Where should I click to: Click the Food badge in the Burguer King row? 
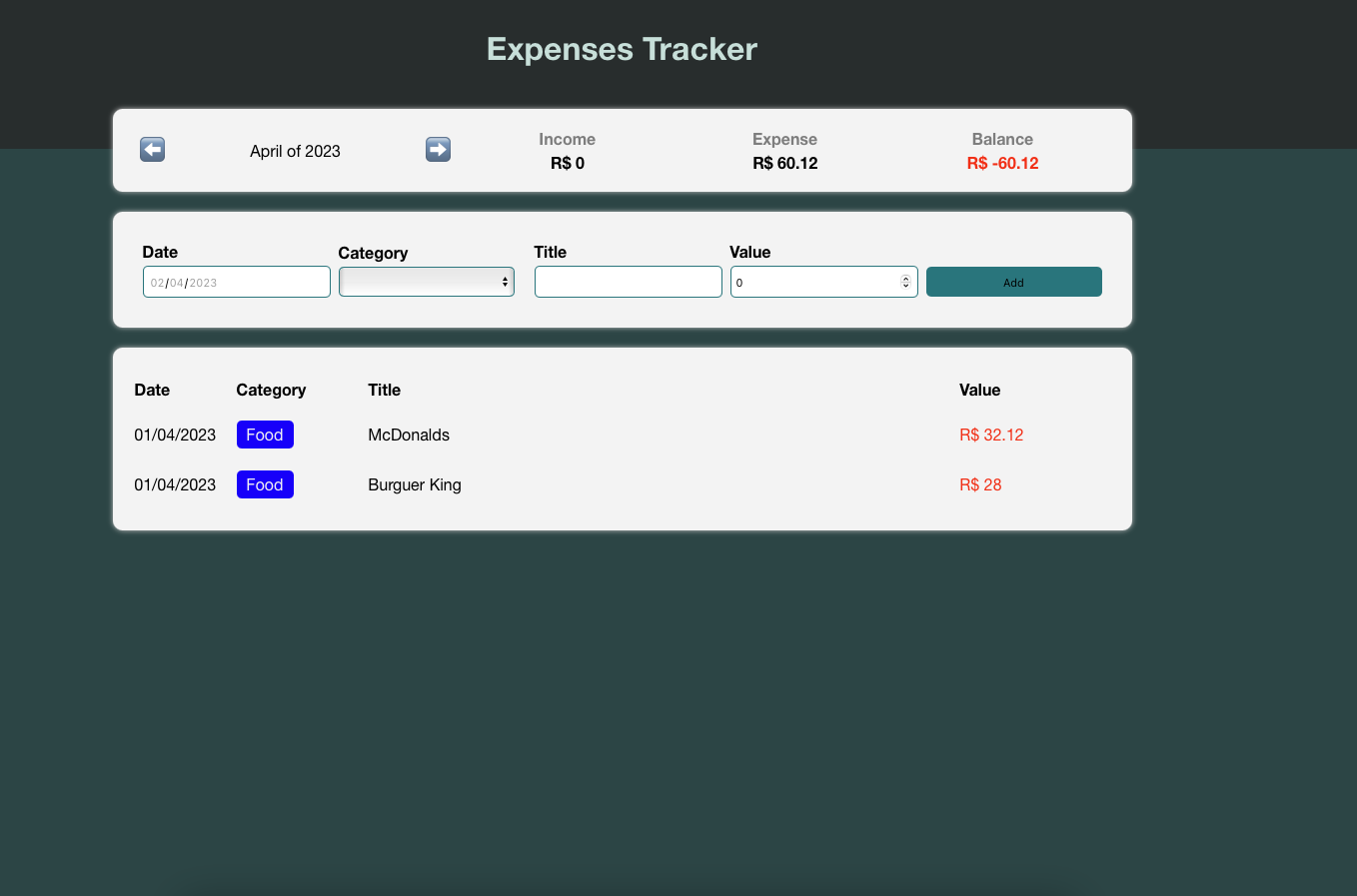pos(265,484)
